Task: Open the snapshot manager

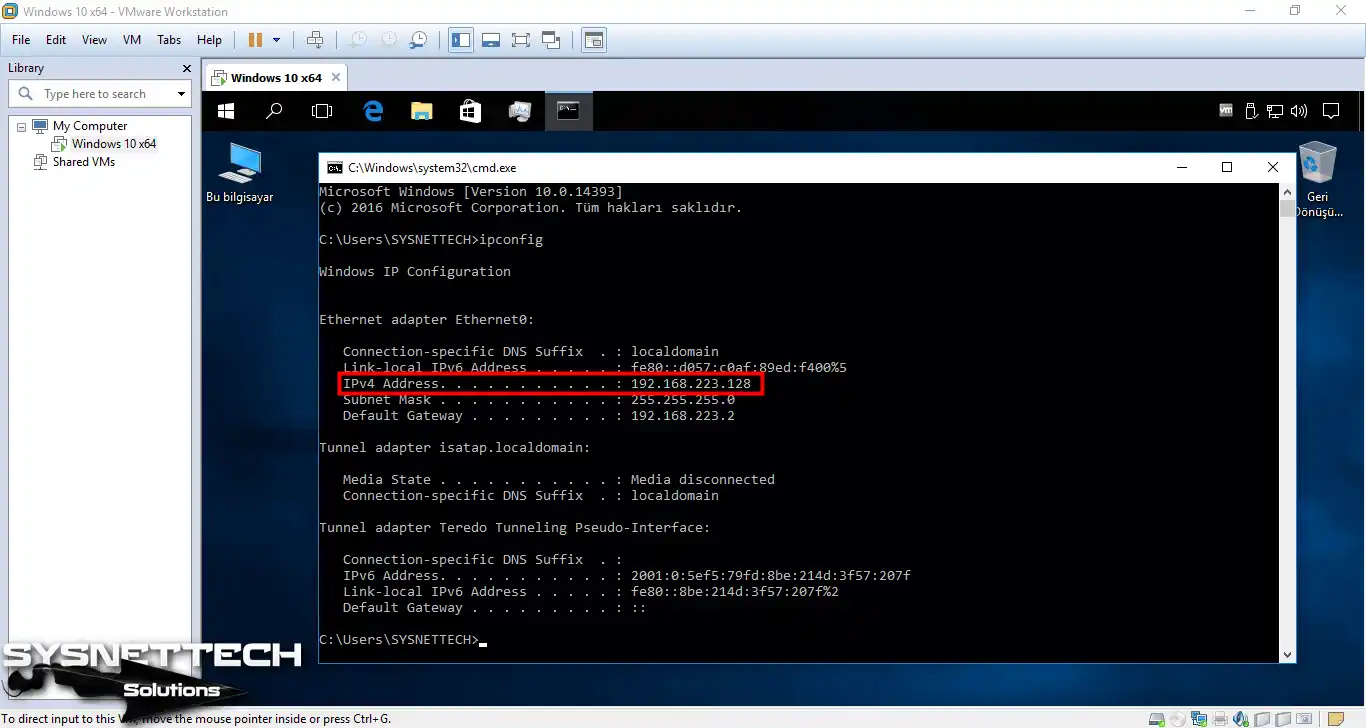Action: pos(419,40)
